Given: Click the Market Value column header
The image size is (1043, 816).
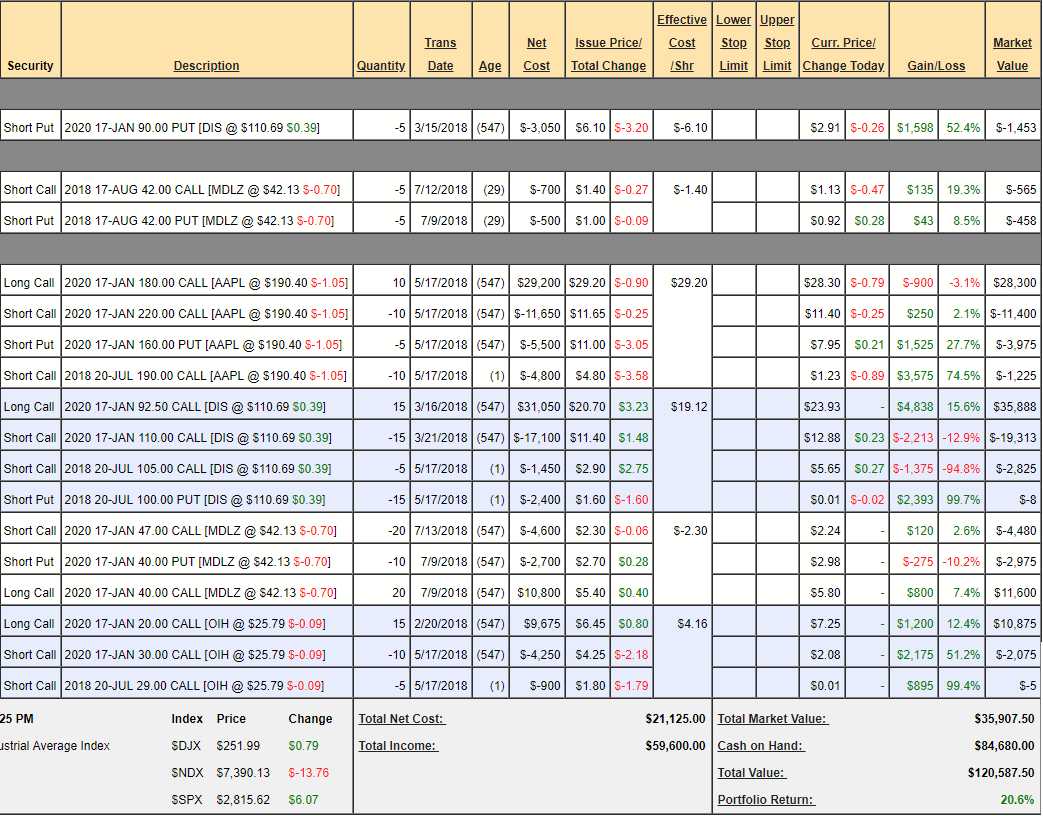Looking at the screenshot, I should [1012, 55].
